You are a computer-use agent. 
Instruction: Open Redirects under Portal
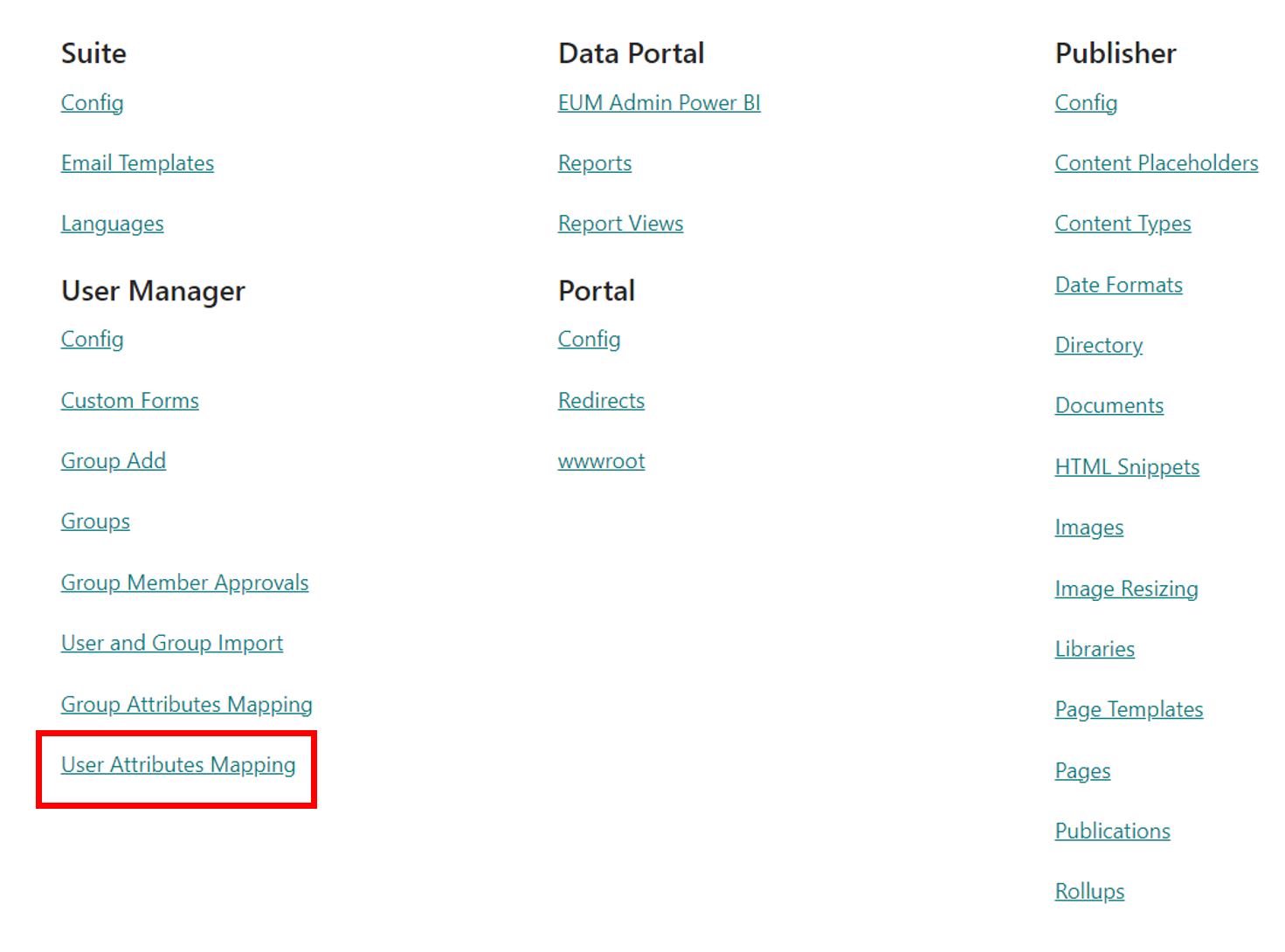pyautogui.click(x=601, y=401)
